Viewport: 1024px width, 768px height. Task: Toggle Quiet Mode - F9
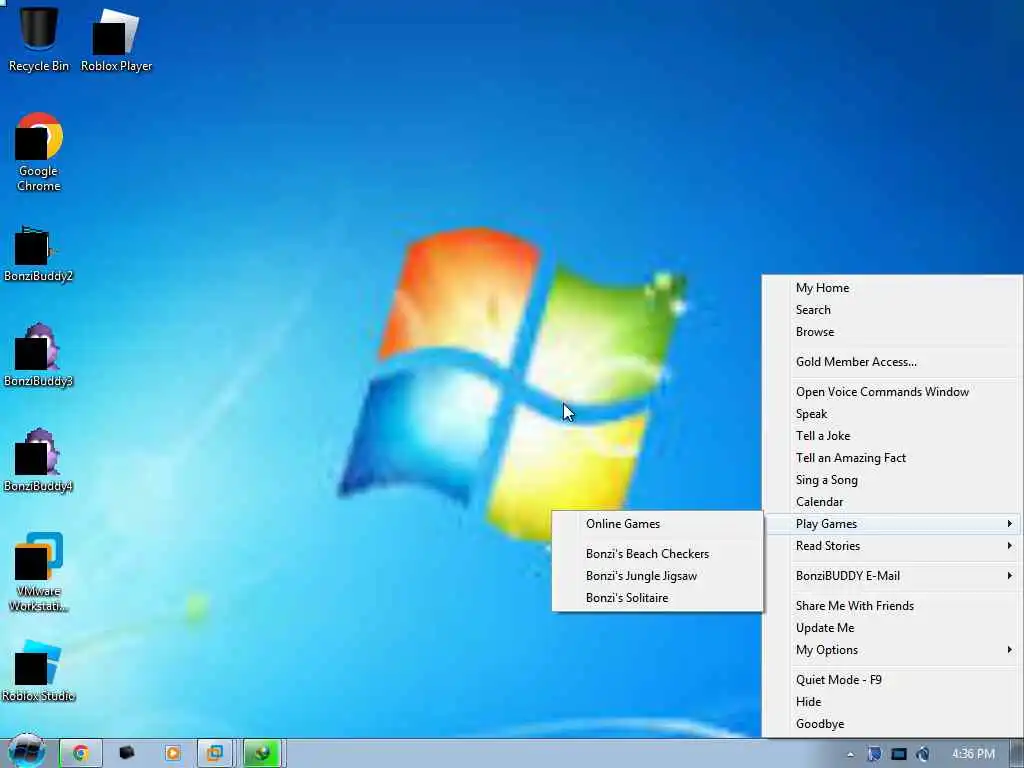(892, 680)
